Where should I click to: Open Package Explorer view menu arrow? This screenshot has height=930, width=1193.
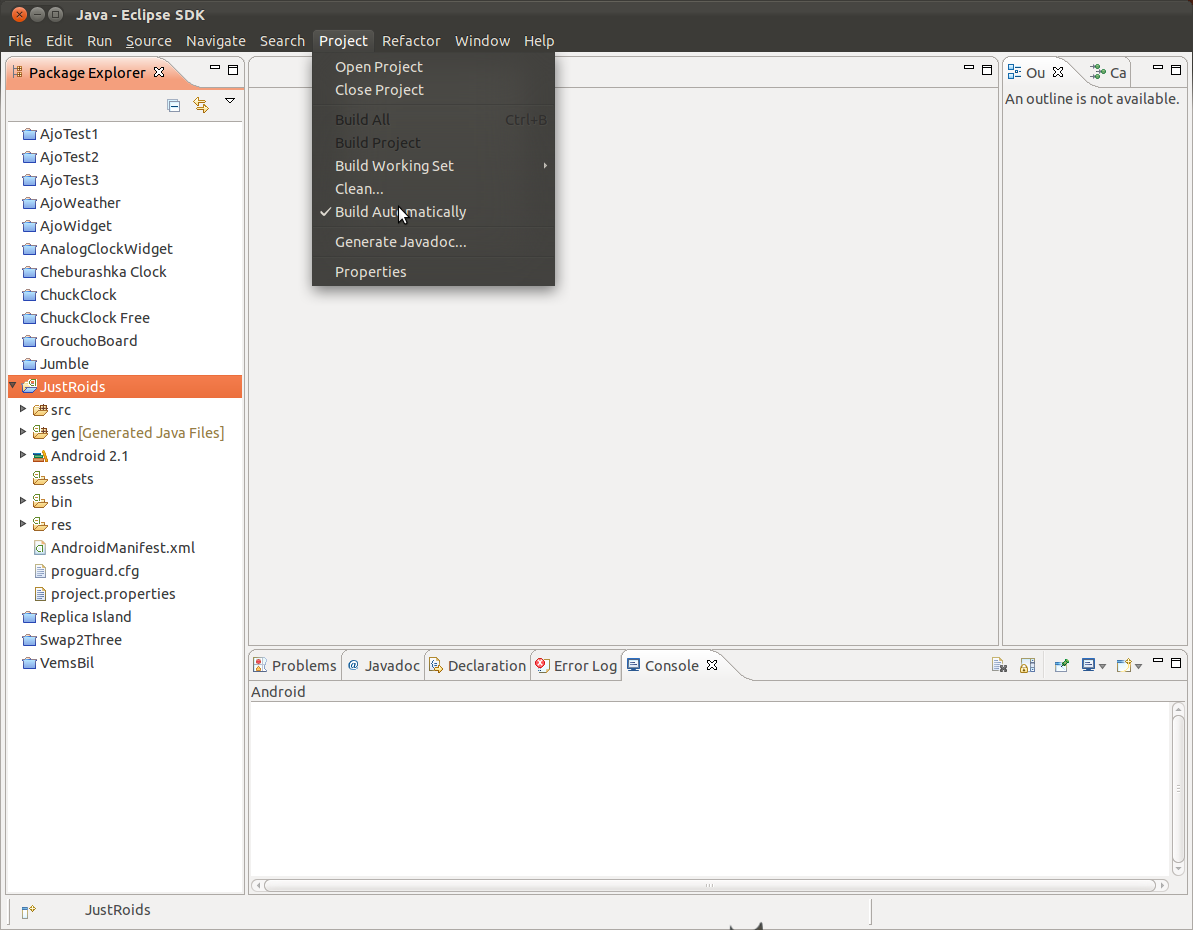click(230, 100)
